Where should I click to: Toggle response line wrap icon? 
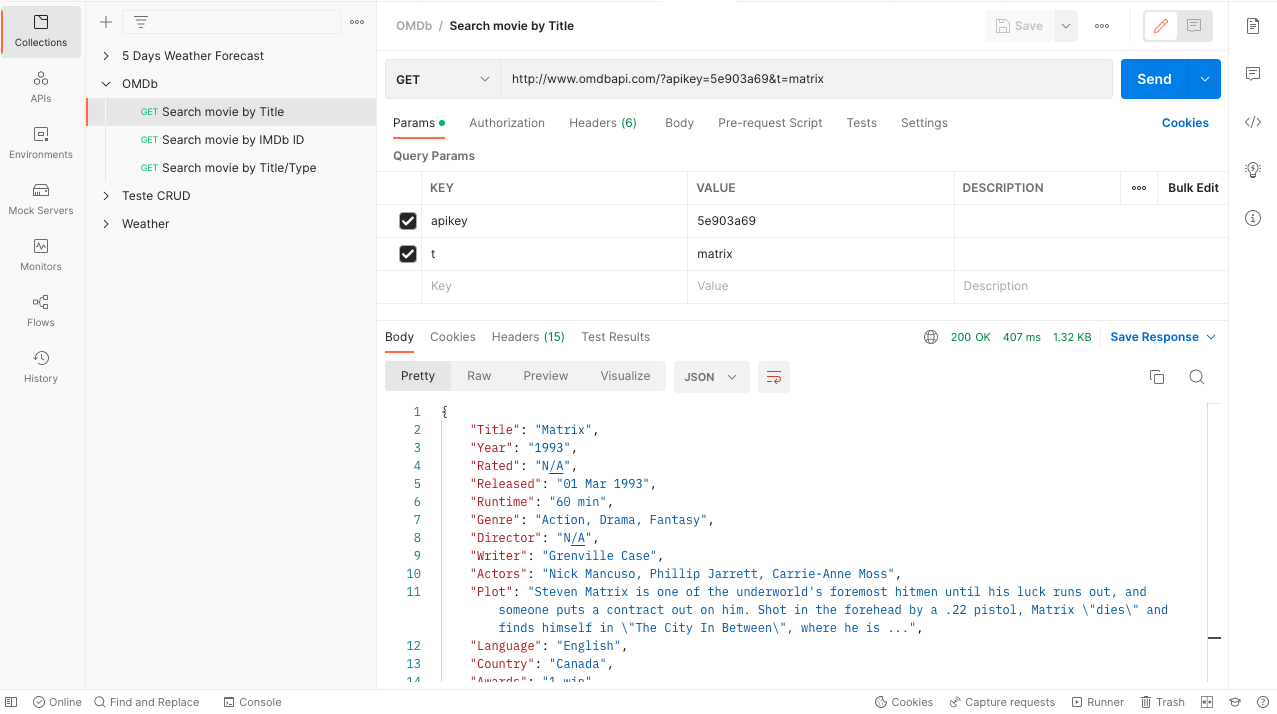point(774,377)
